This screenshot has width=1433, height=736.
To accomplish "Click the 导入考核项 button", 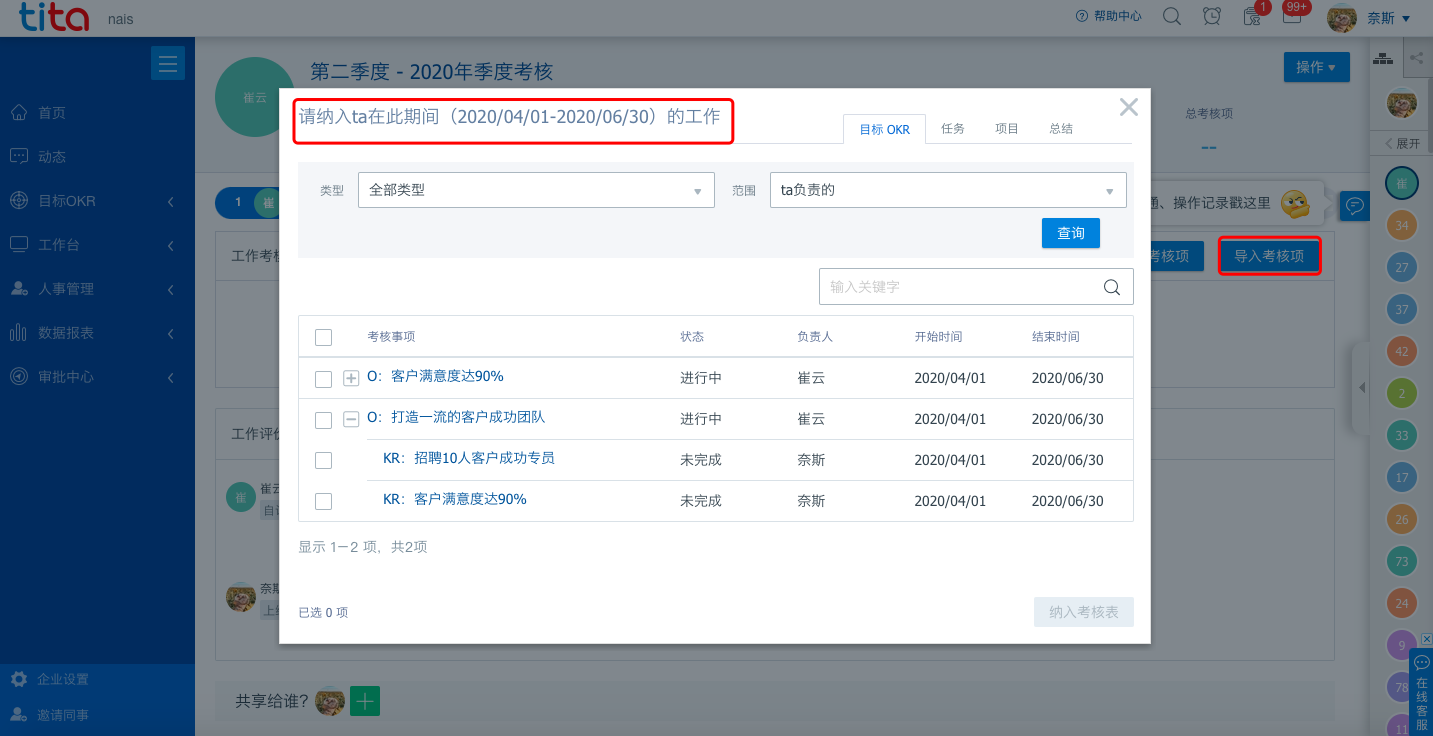I will (x=1269, y=256).
